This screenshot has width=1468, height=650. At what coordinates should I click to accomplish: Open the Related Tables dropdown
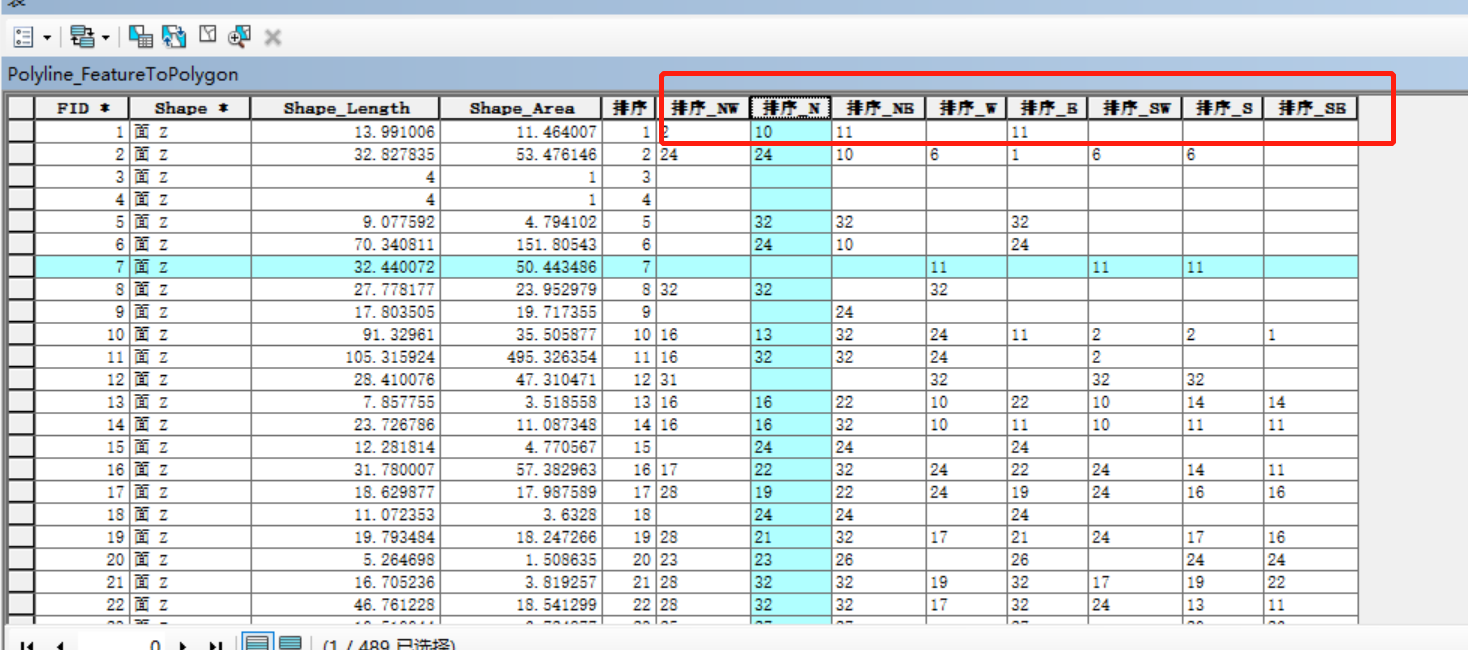pos(90,38)
